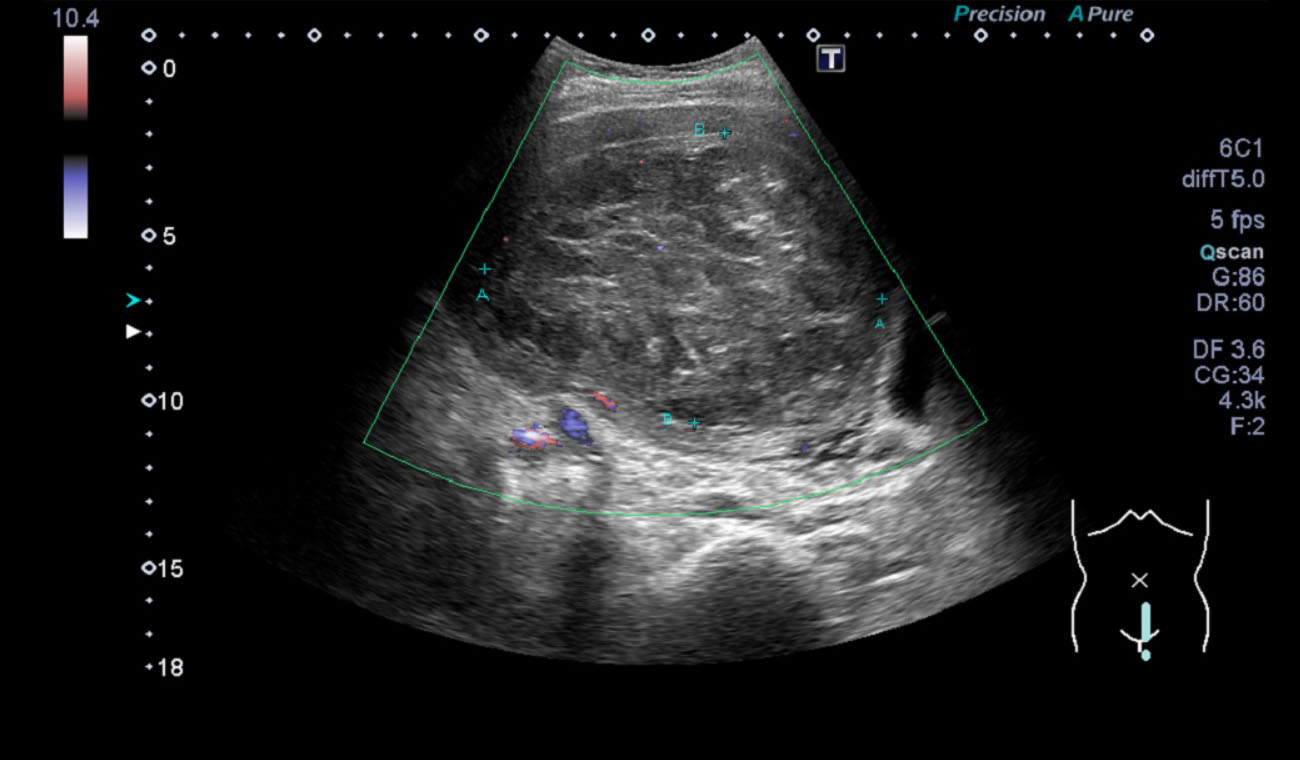The height and width of the screenshot is (760, 1300).
Task: Click the T icon above the scan
Action: 830,58
